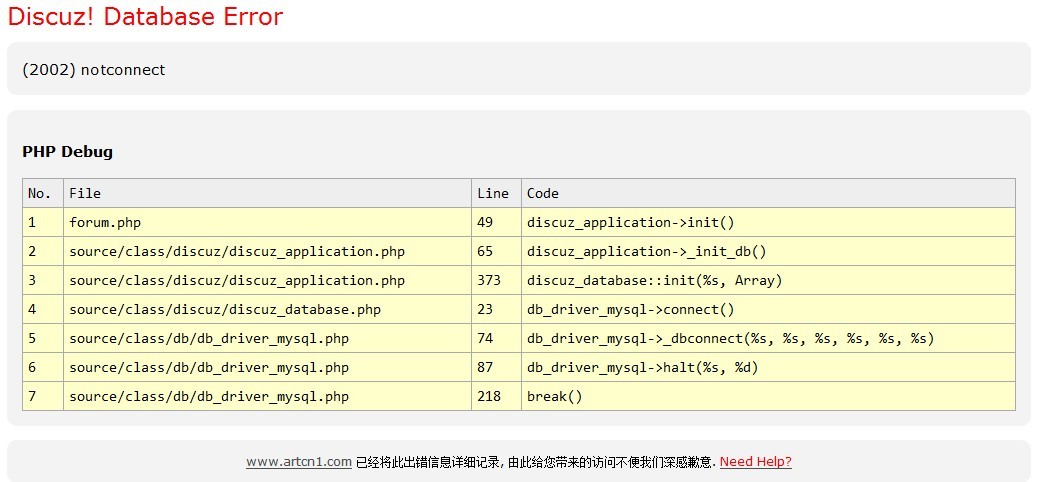Click the db_driver_mysql.php file in row 5
This screenshot has width=1062, height=482.
click(x=268, y=338)
